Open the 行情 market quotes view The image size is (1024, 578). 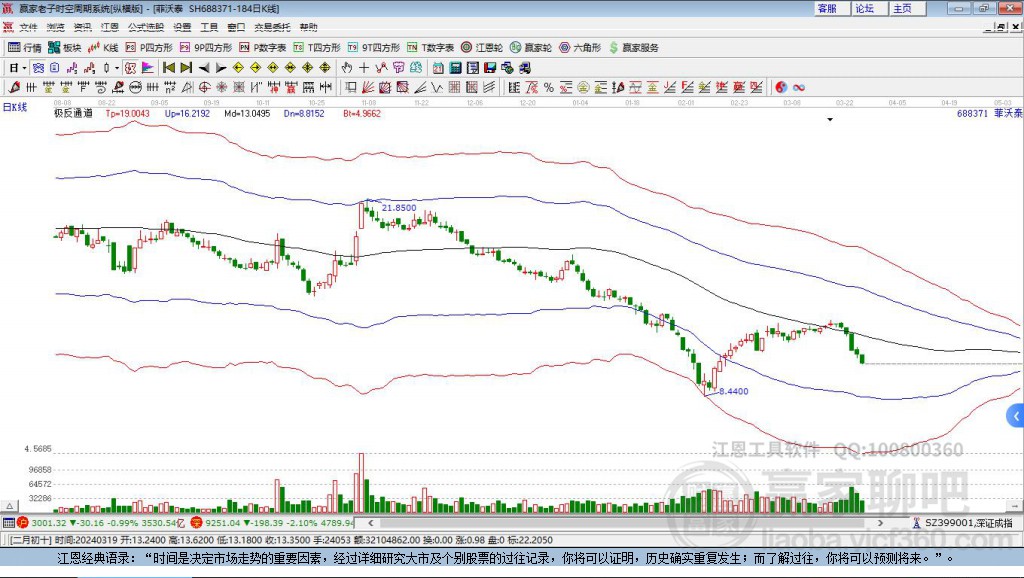pos(25,48)
